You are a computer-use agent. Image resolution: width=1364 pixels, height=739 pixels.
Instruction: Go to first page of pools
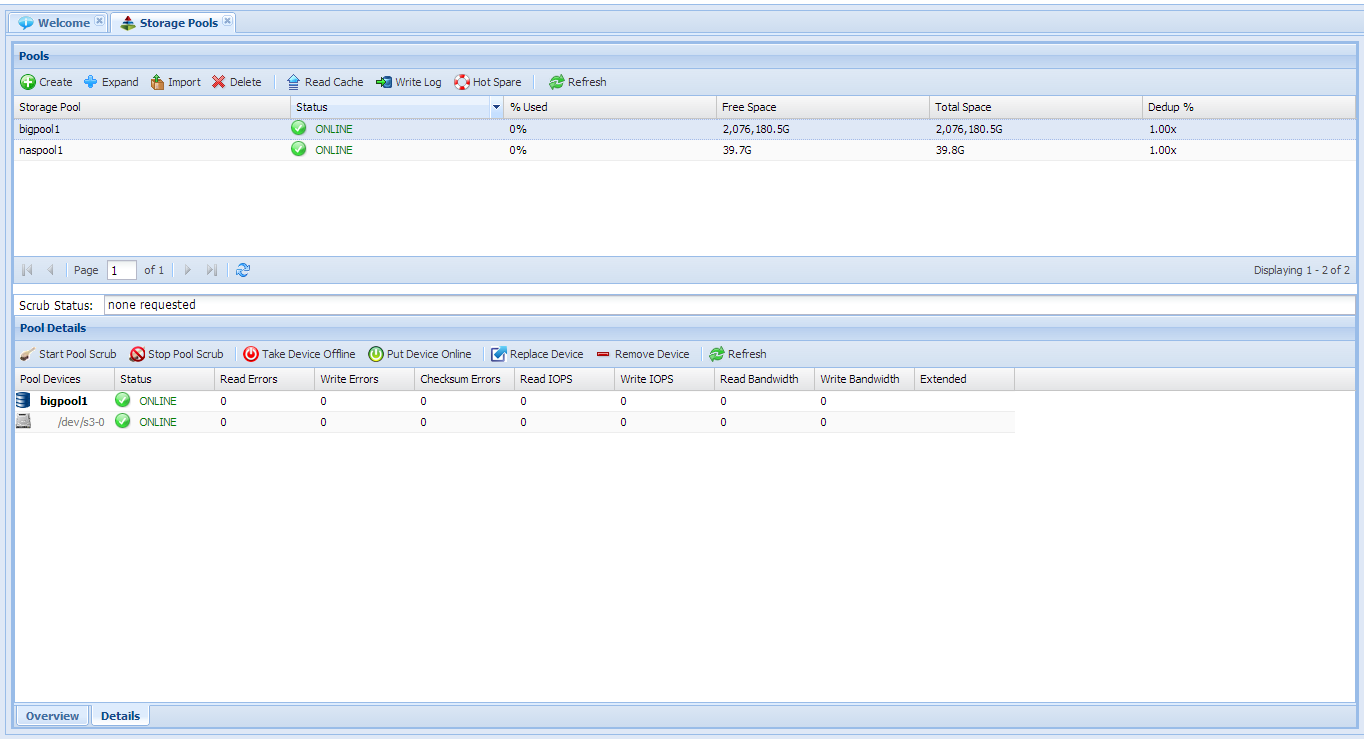tap(27, 270)
